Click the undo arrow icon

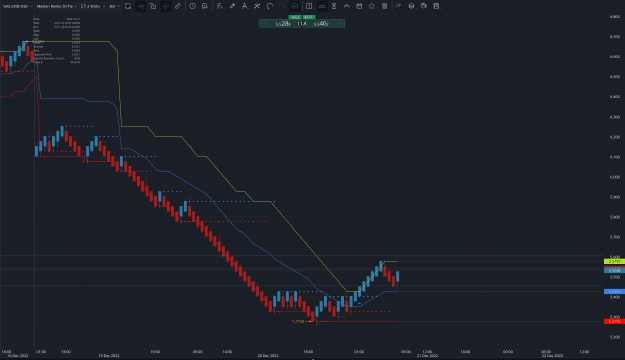coord(269,6)
